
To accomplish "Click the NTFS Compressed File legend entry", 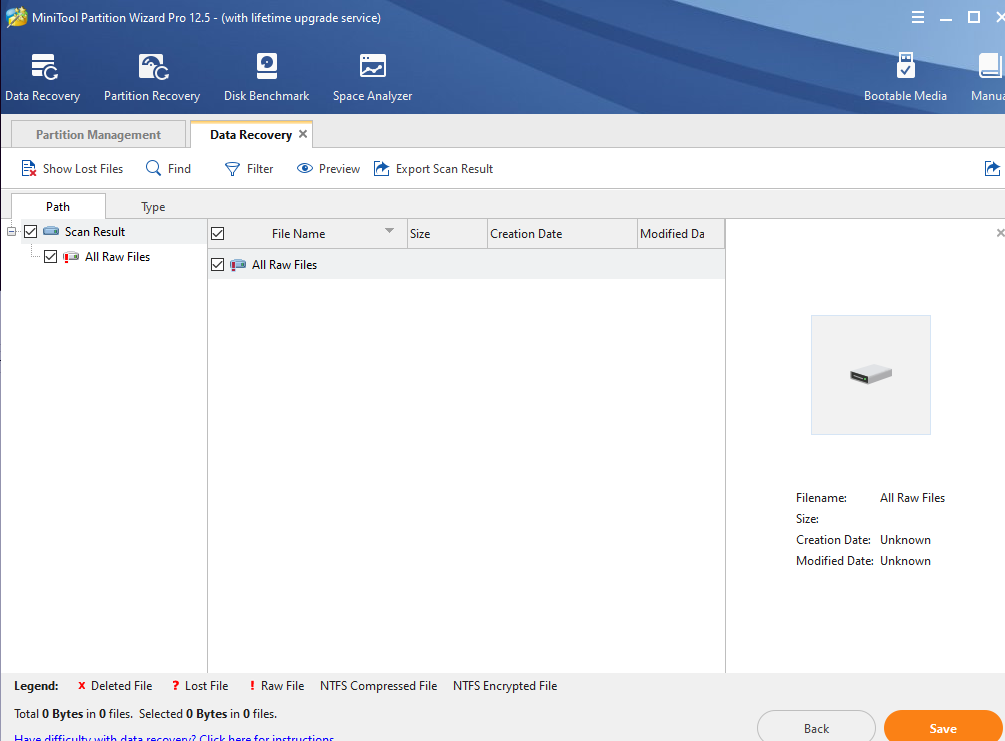I will (378, 686).
